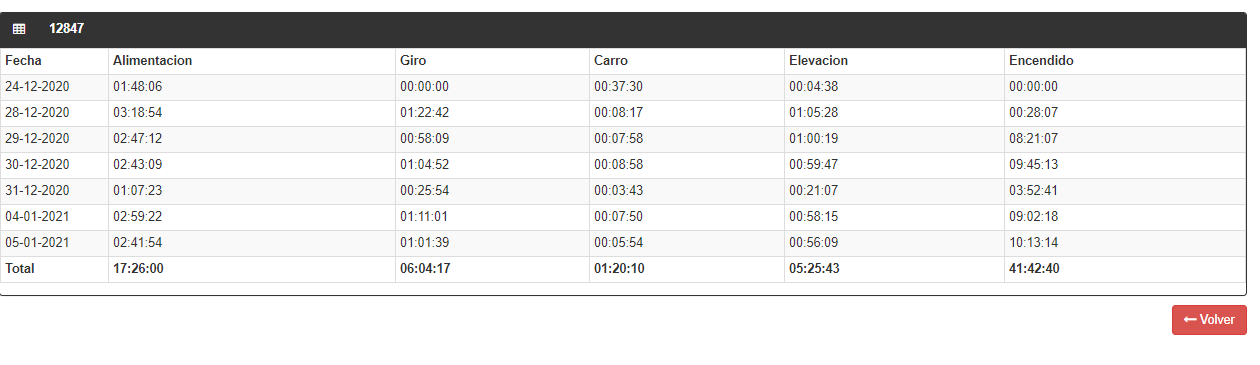Screen dimensions: 1260x365
Task: Select the Carro column header
Action: click(x=611, y=61)
